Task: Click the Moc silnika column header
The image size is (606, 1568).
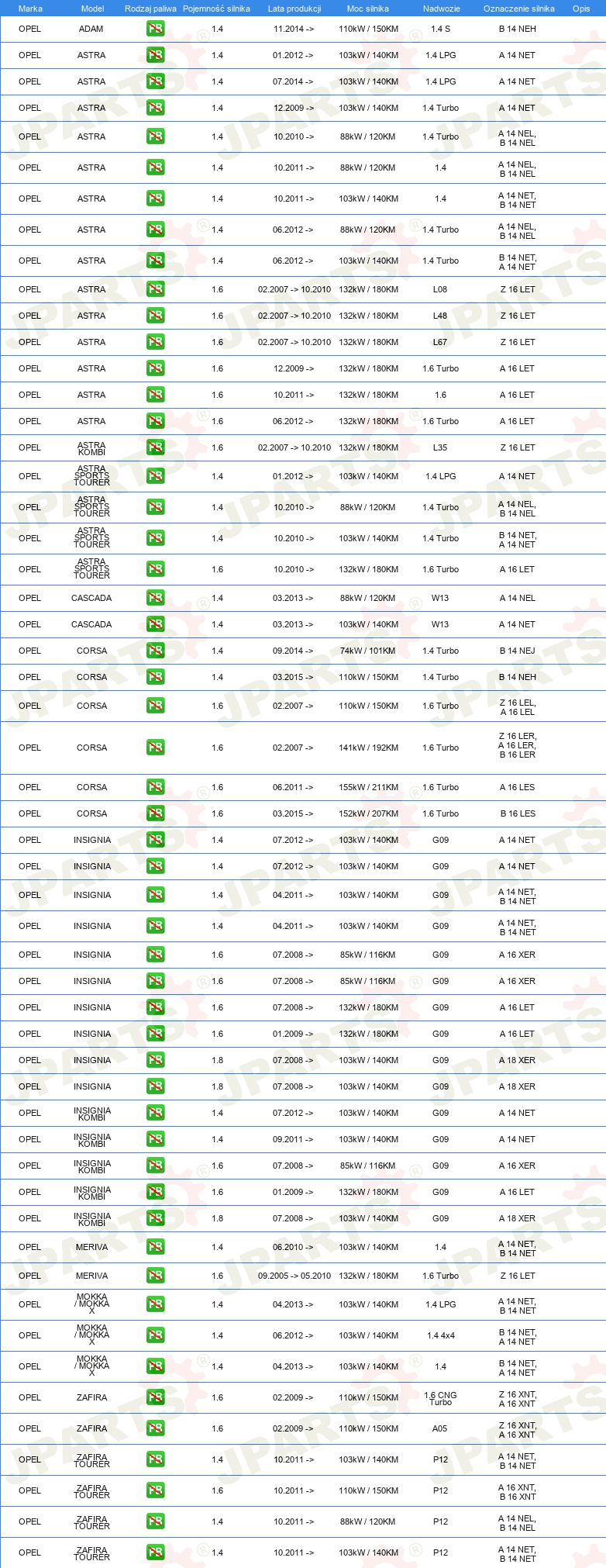Action: (368, 9)
